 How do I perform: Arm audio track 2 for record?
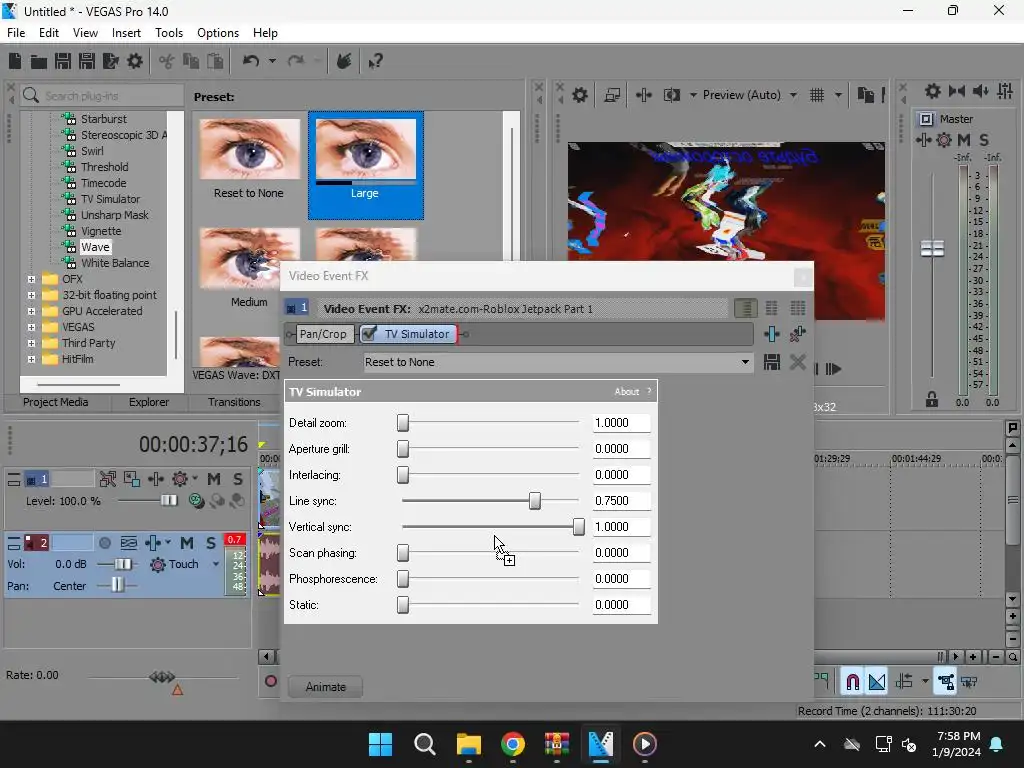click(104, 543)
